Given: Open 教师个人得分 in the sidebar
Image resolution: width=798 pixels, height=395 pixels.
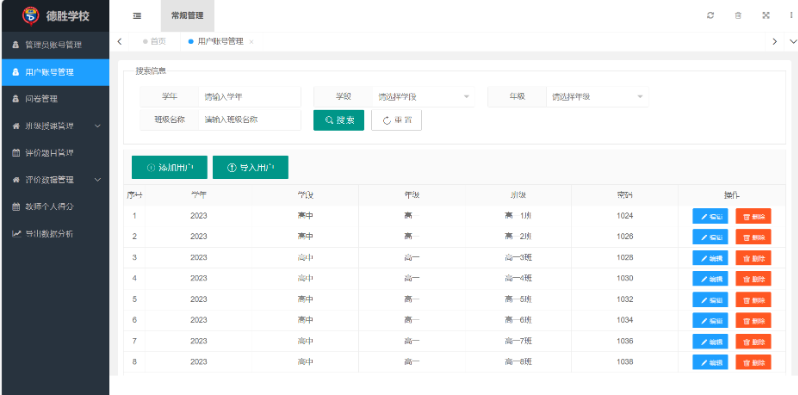Looking at the screenshot, I should tap(54, 207).
